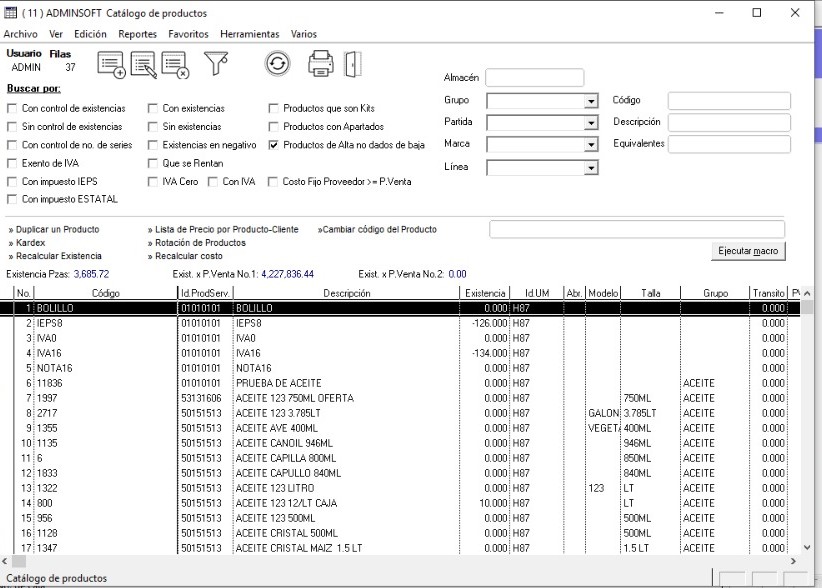
Task: Click the 'Duplicar un Producto' link
Action: coord(54,230)
